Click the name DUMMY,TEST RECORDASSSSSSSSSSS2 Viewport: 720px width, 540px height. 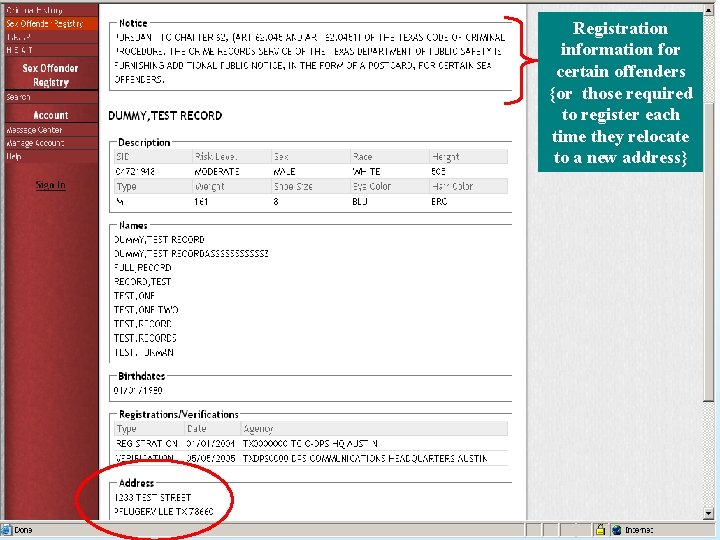[x=191, y=253]
